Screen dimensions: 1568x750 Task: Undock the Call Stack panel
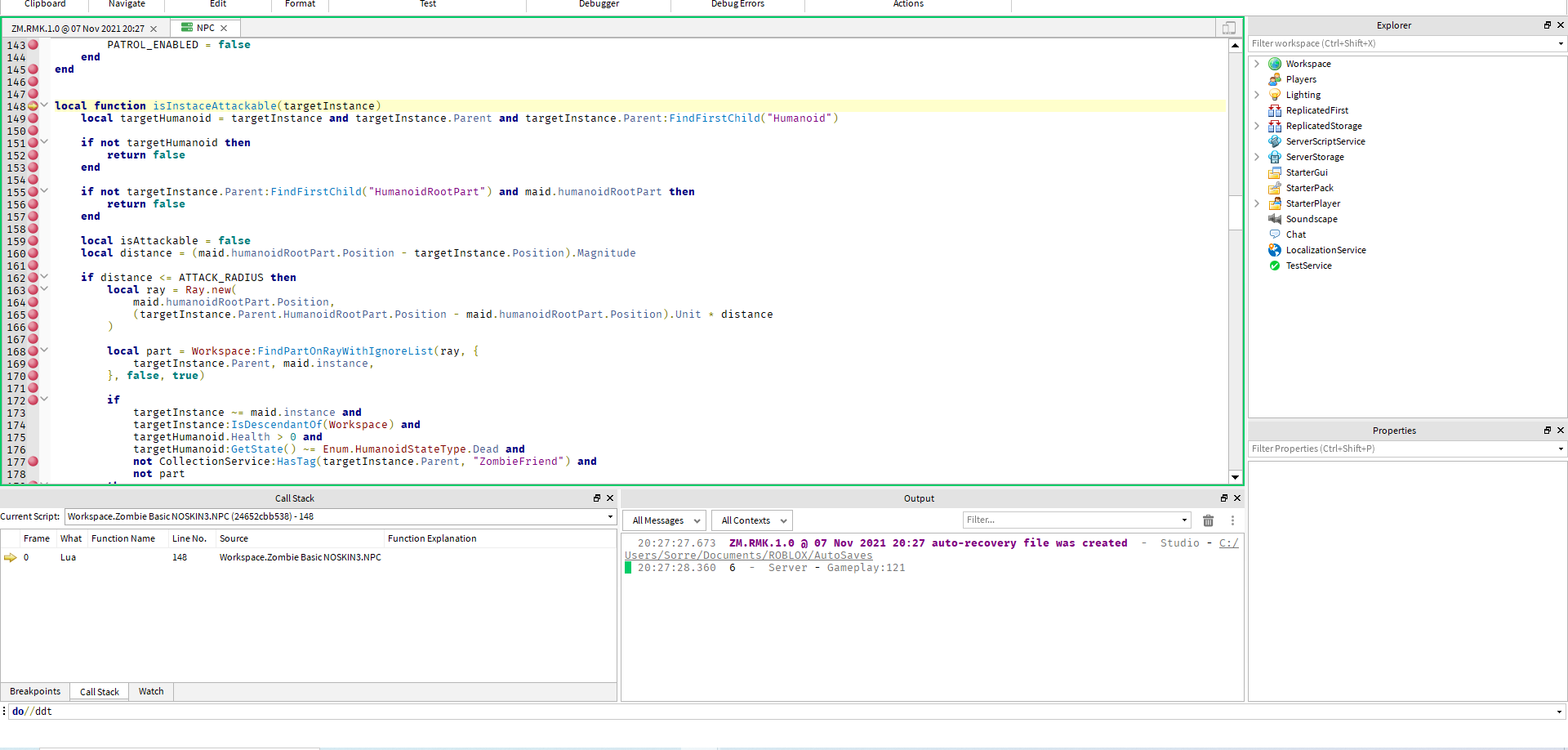[596, 498]
